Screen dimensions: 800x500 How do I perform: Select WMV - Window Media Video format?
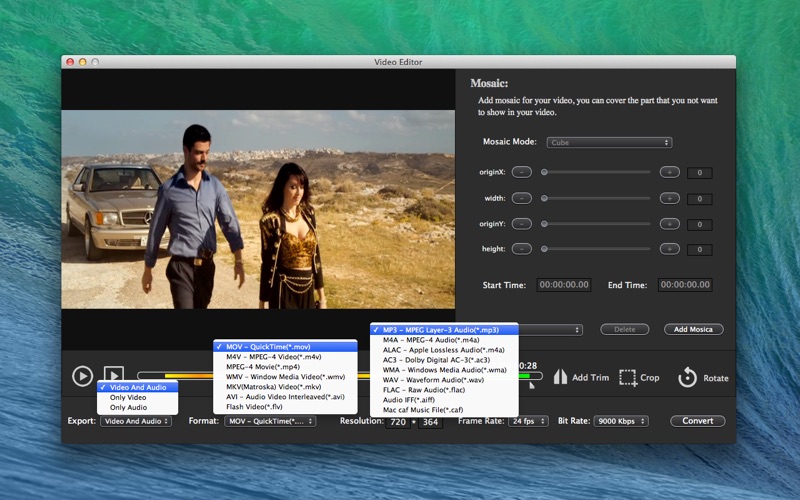pyautogui.click(x=285, y=377)
